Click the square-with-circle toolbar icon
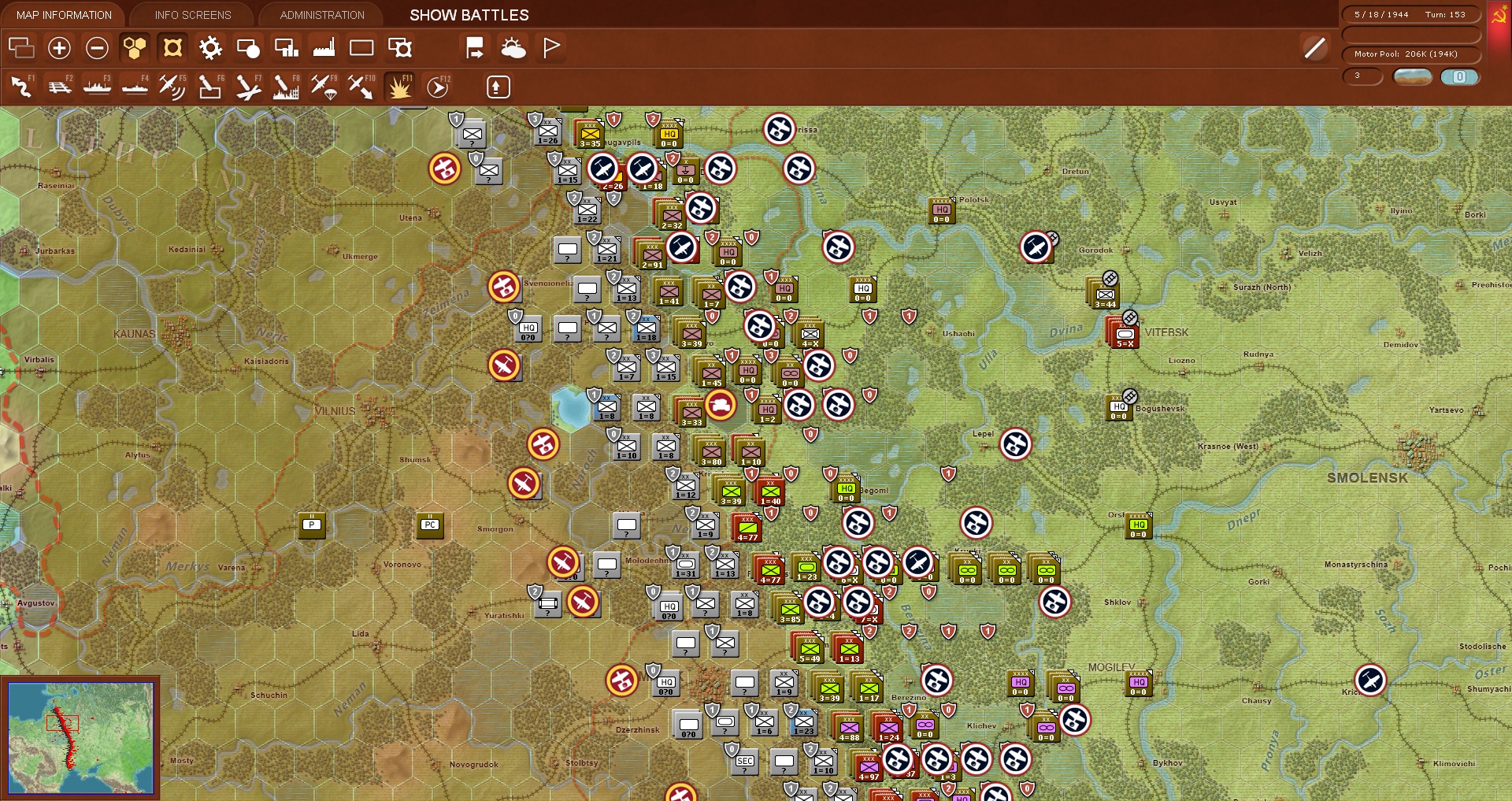Viewport: 1512px width, 801px height. point(248,48)
